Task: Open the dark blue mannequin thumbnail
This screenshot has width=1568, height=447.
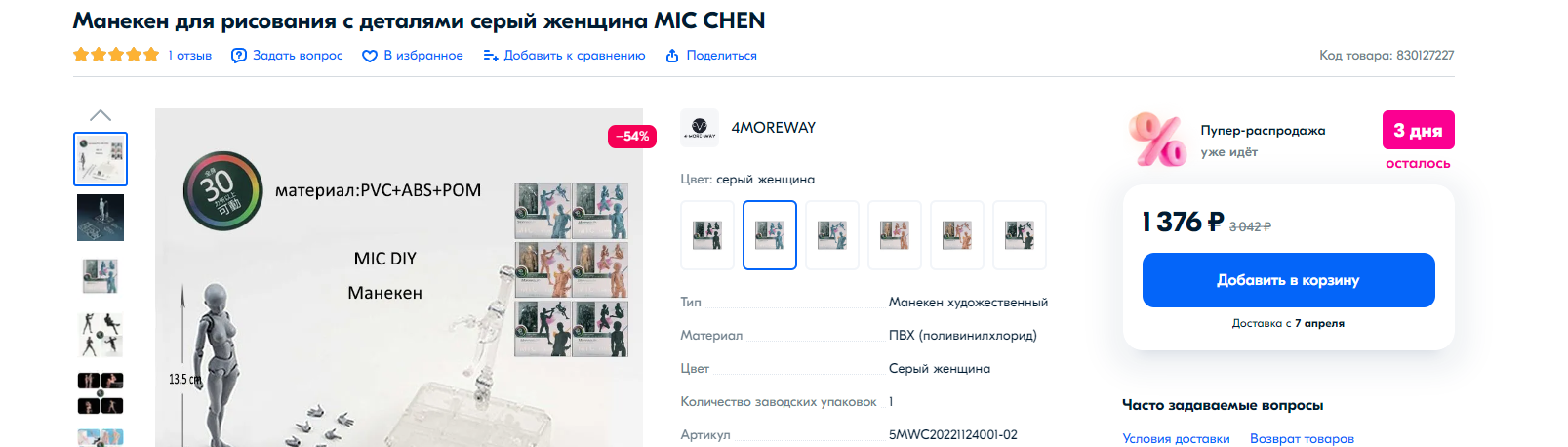Action: tap(101, 218)
